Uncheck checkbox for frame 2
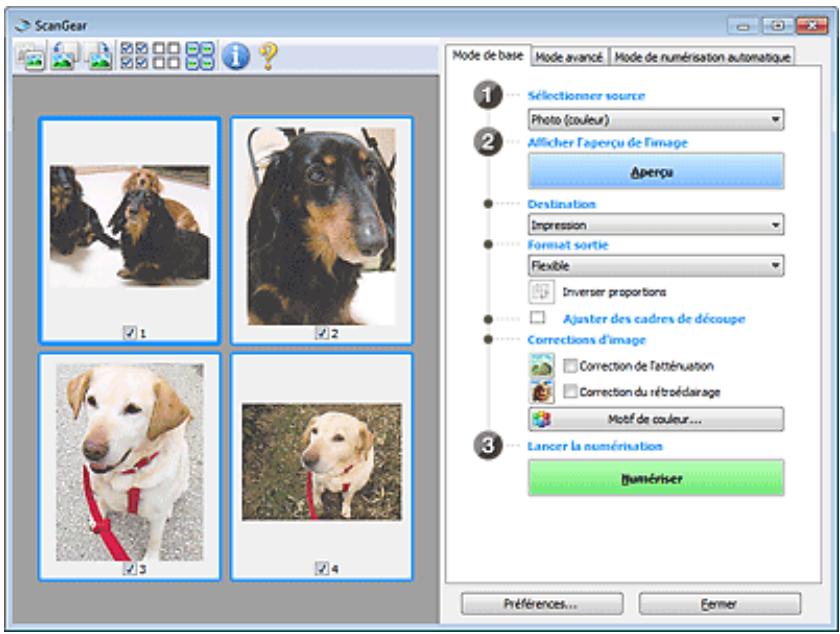Screen dimensions: 840x634 (x=321, y=333)
